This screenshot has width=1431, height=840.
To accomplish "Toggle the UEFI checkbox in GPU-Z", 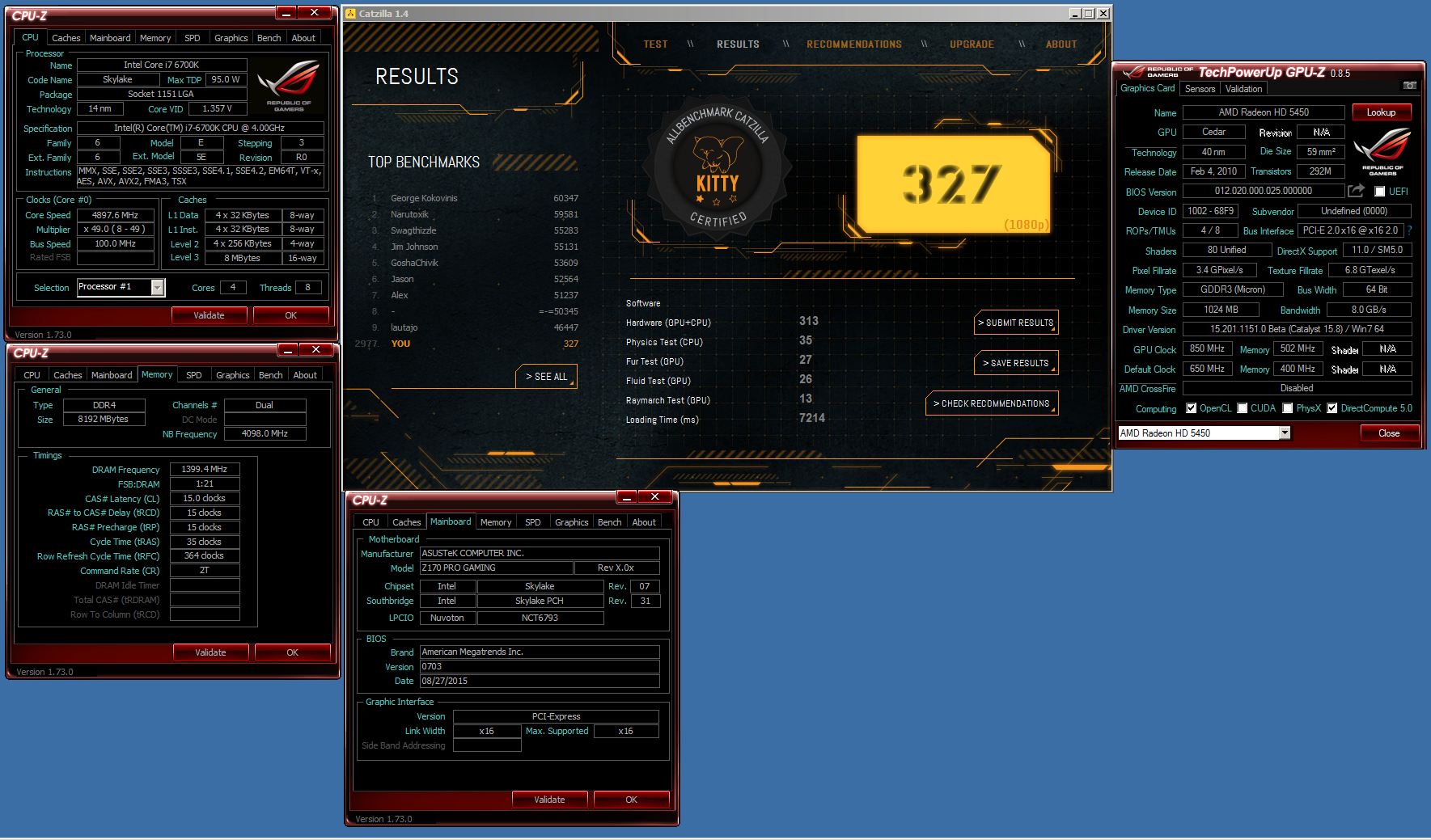I will [1379, 192].
